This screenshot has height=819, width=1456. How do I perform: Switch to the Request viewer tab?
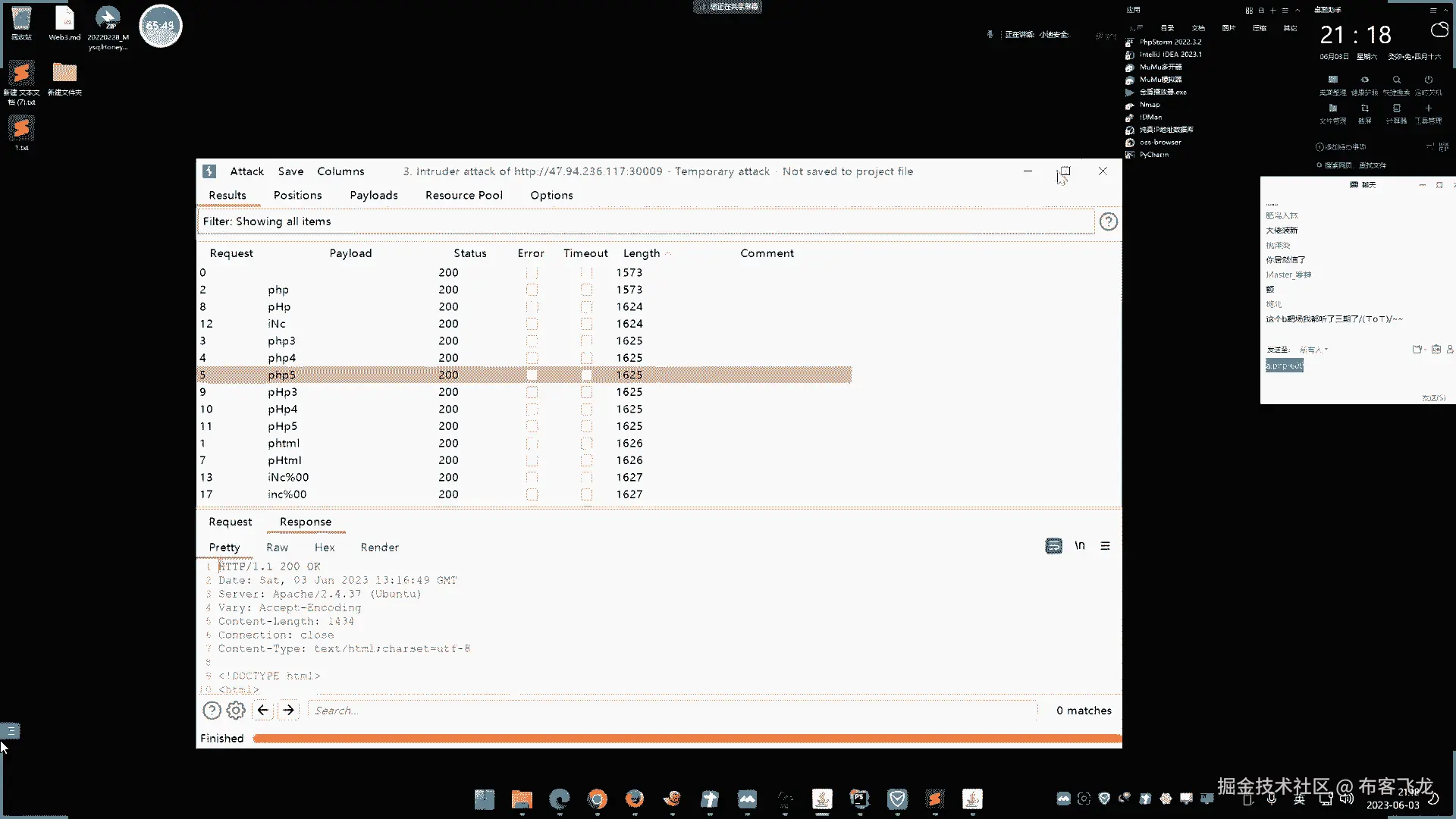(230, 522)
